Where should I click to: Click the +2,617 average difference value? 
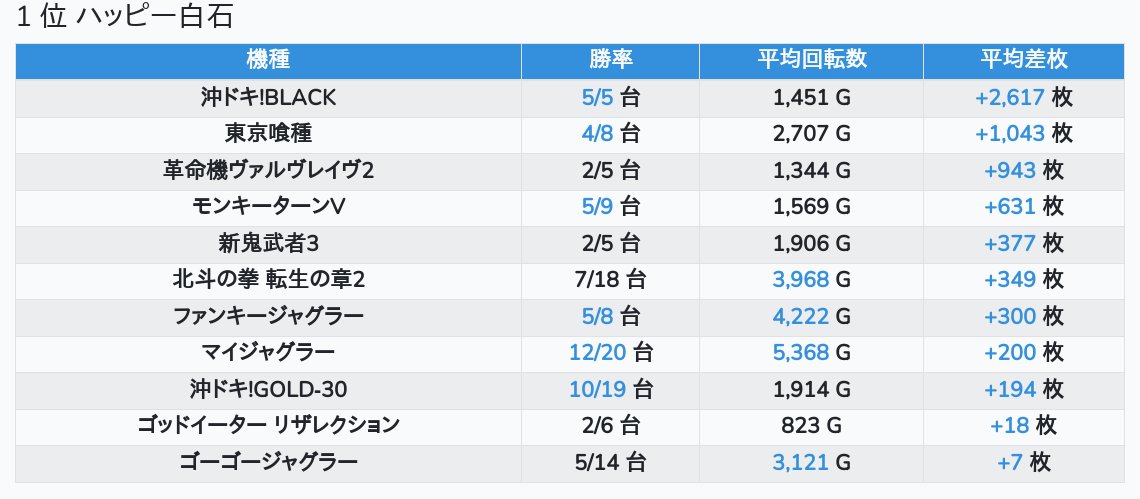tap(1010, 97)
